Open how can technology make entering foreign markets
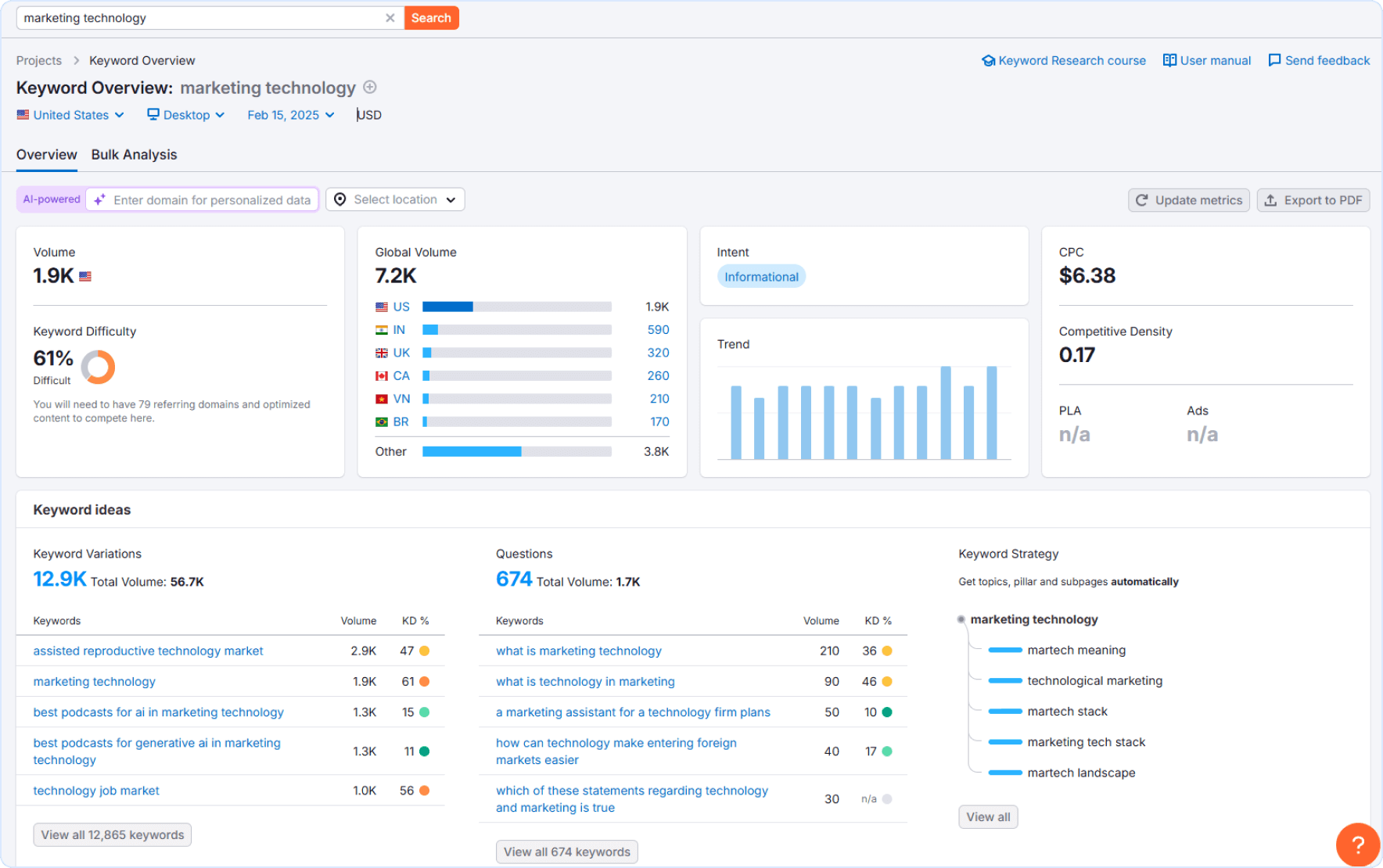Viewport: 1383px width, 868px height. click(616, 751)
